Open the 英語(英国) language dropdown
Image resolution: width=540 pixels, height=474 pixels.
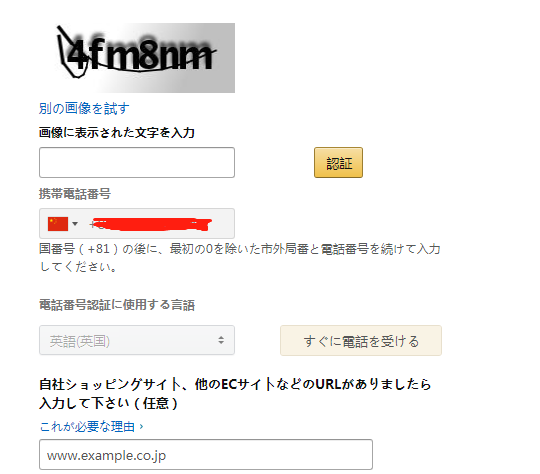137,340
